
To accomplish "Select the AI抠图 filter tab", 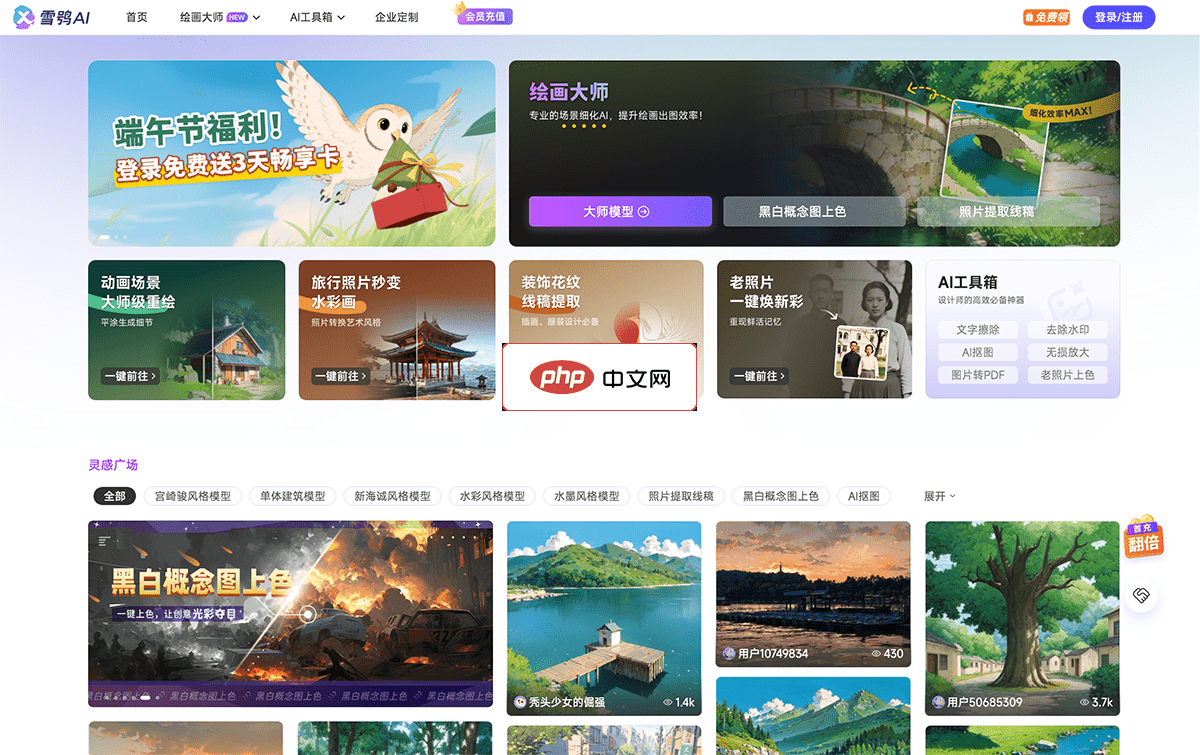I will pos(864,496).
